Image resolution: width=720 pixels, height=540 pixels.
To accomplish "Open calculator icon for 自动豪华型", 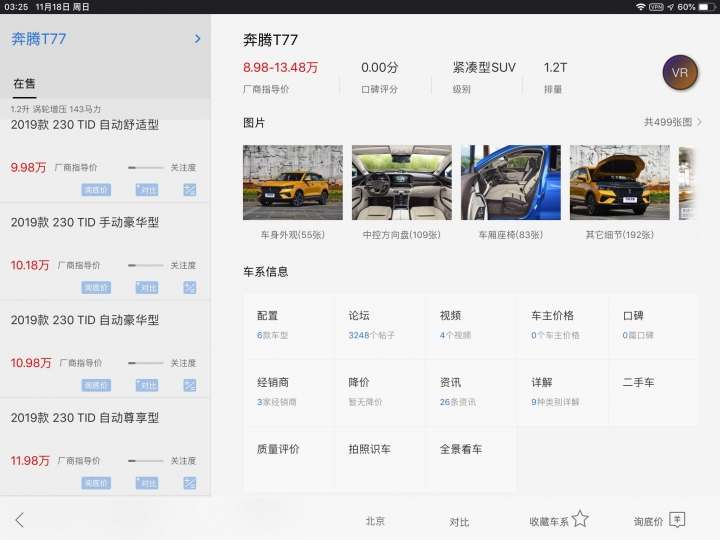I will click(190, 385).
